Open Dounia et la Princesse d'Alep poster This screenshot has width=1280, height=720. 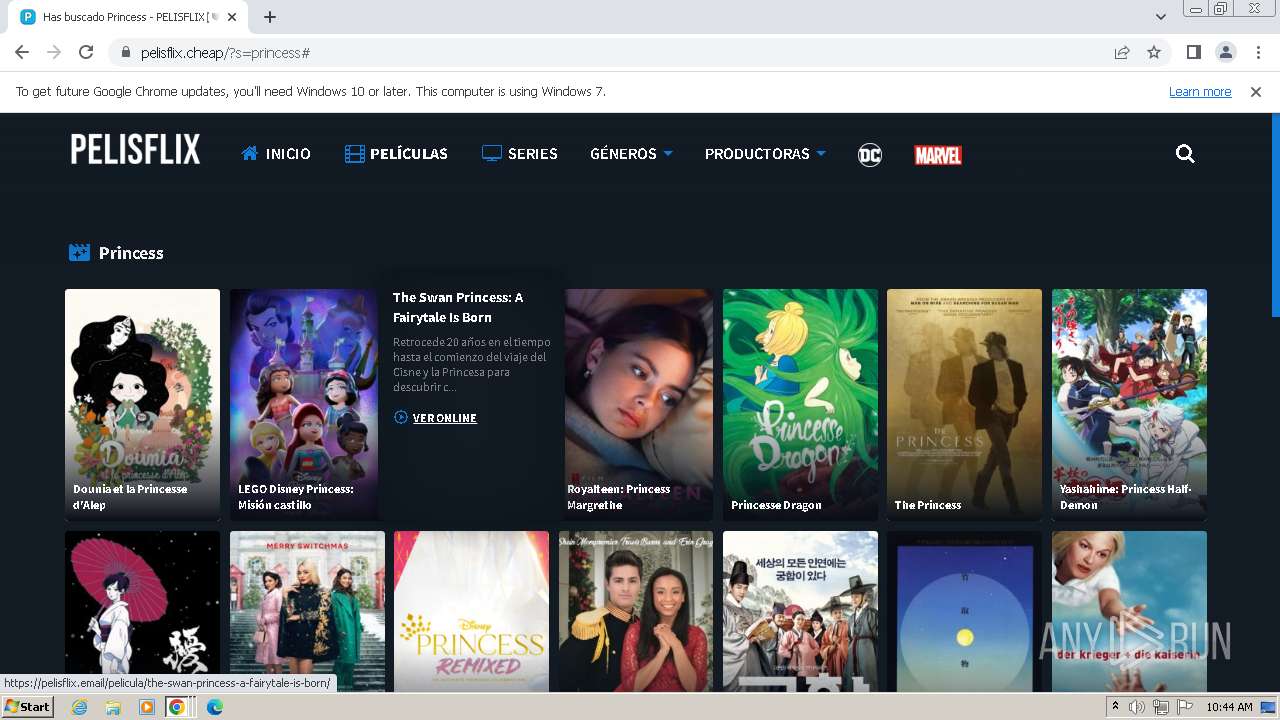[x=142, y=404]
